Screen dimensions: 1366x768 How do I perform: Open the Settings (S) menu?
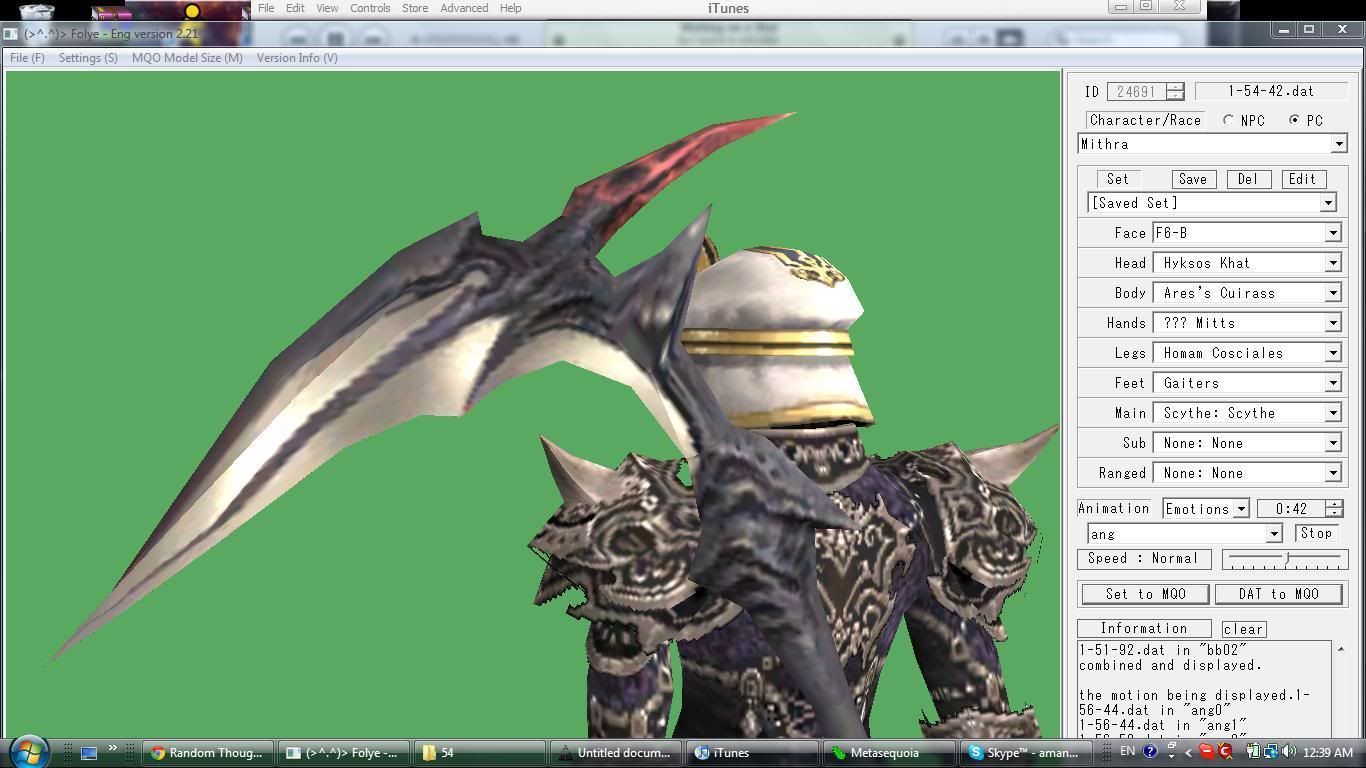click(88, 58)
